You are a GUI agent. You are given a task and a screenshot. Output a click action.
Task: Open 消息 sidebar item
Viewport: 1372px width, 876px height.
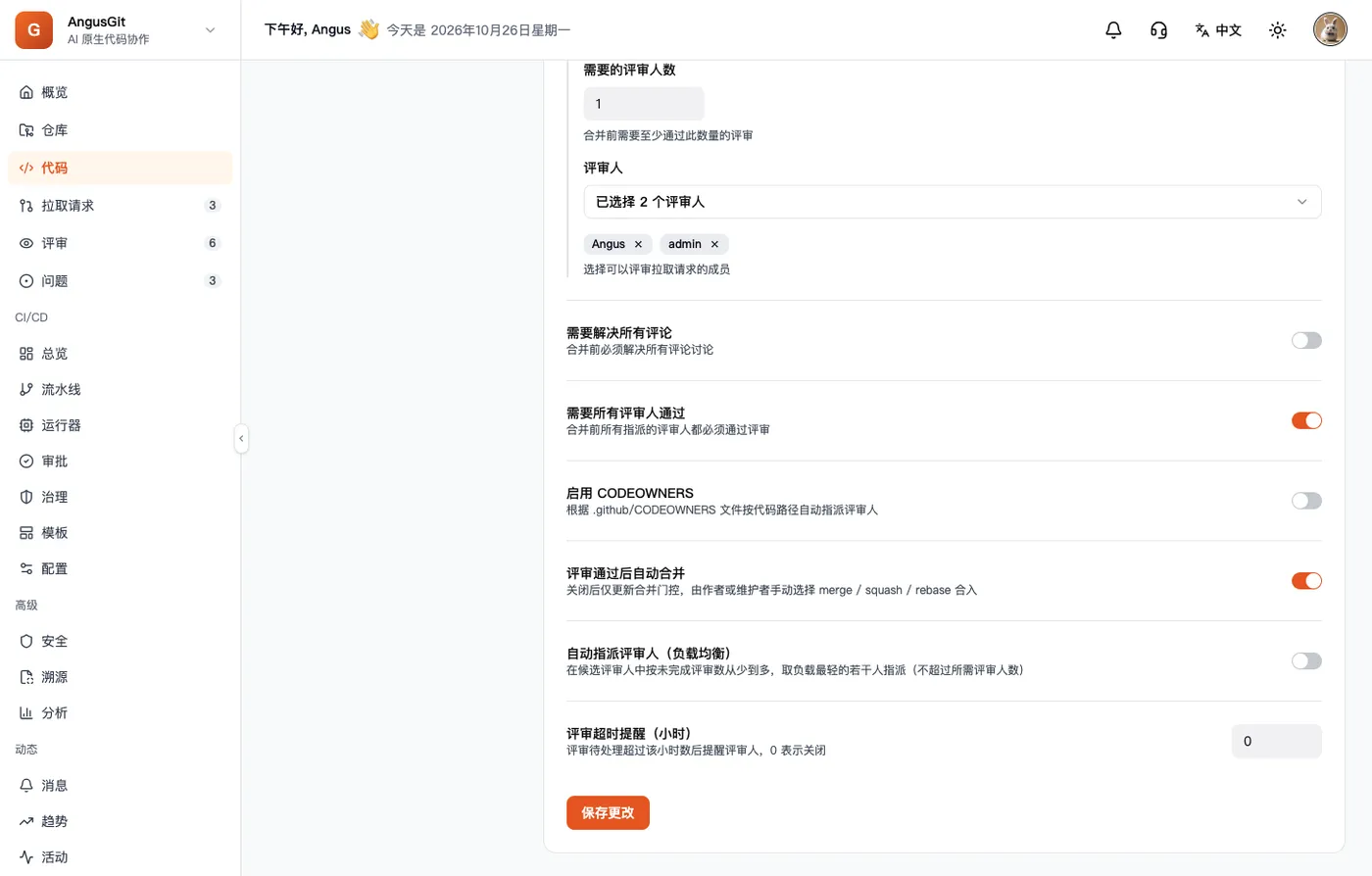click(120, 785)
